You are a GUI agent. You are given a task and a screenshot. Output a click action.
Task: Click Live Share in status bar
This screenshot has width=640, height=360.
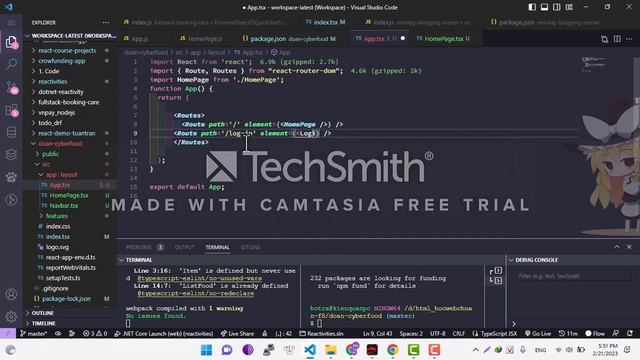237,333
